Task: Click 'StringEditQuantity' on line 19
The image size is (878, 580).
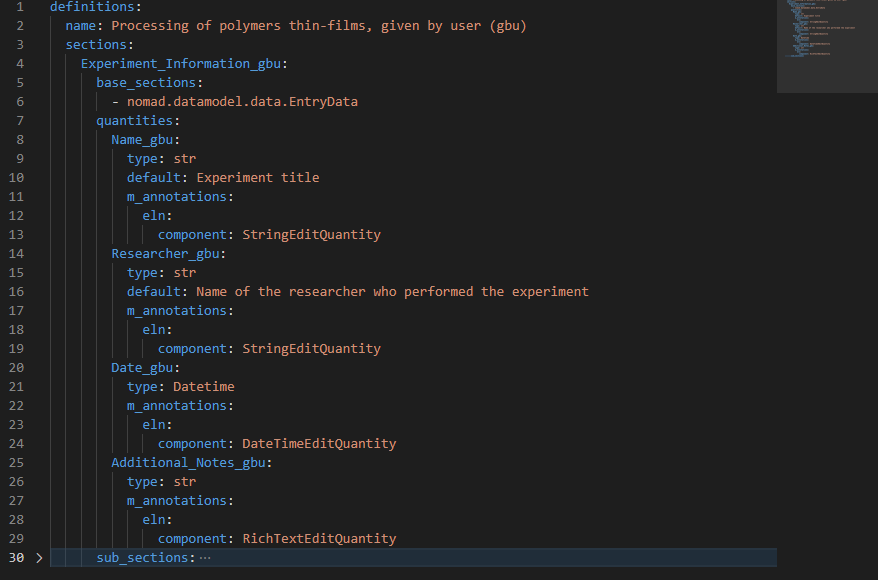Action: (x=311, y=349)
